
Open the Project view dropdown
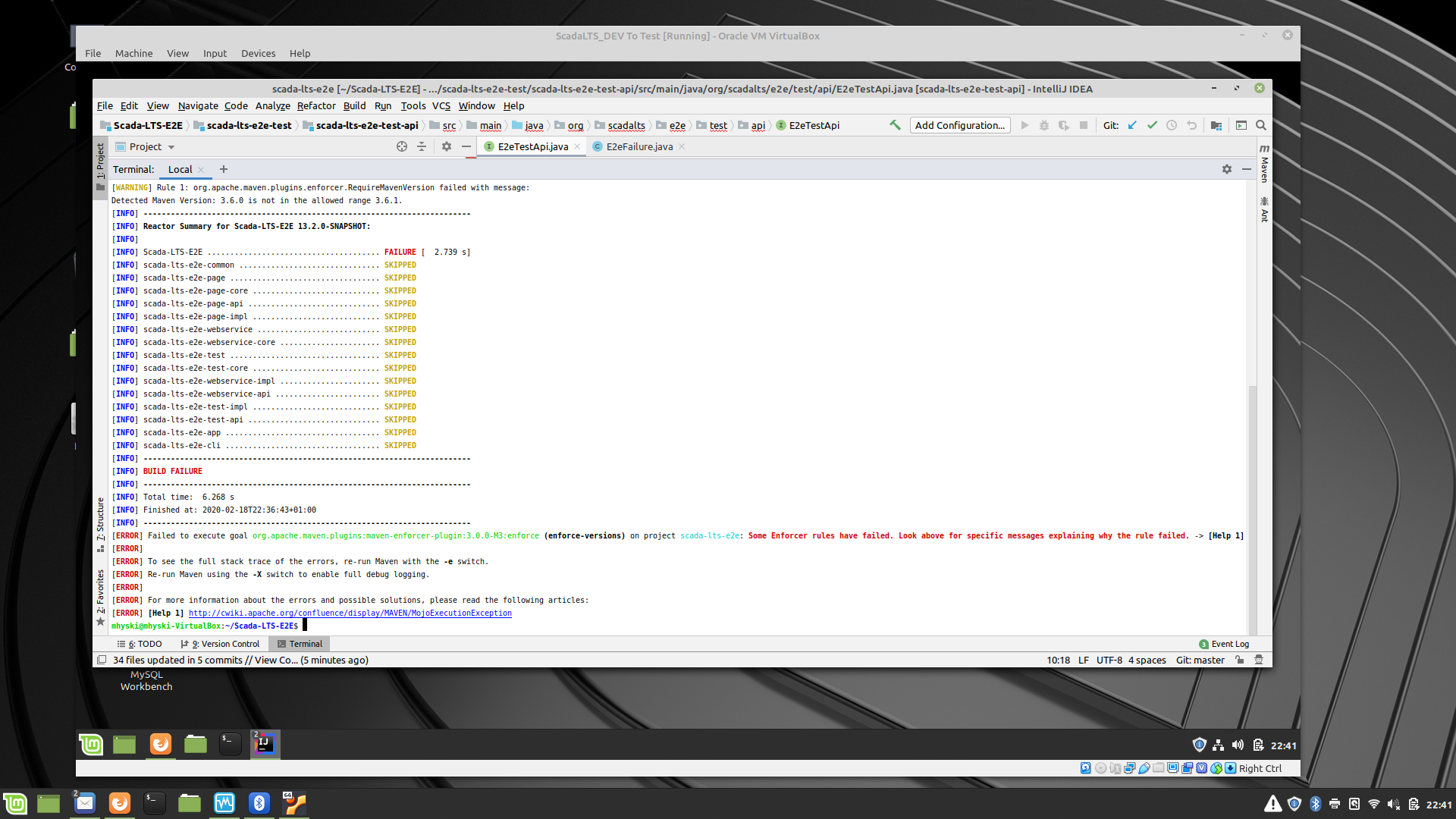point(146,146)
